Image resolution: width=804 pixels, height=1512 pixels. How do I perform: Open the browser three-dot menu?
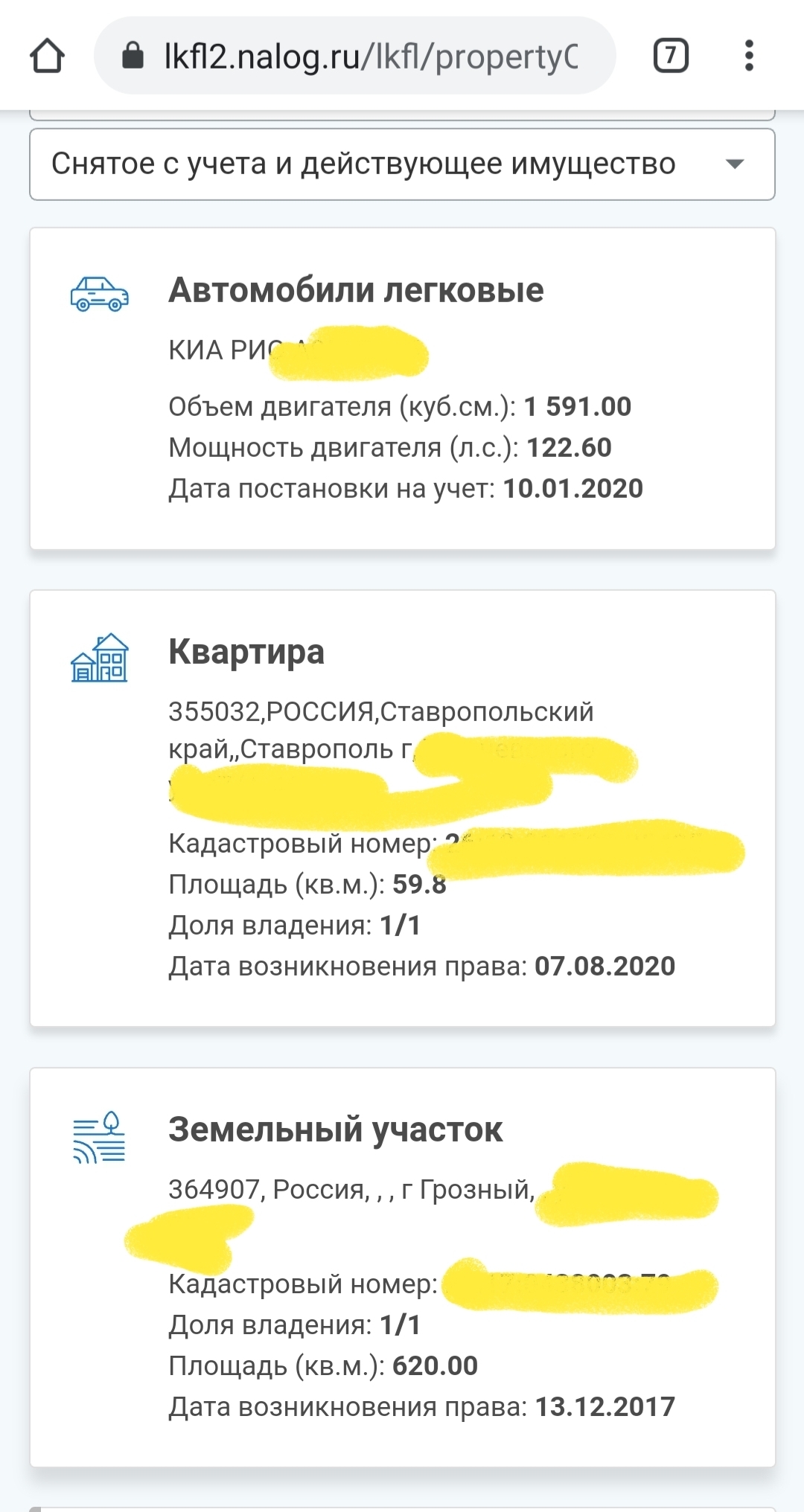(x=749, y=56)
